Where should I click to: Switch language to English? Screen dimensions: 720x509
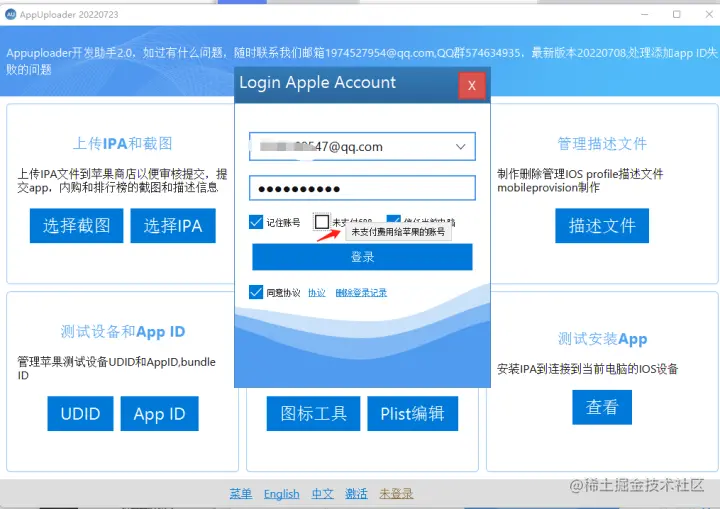281,494
